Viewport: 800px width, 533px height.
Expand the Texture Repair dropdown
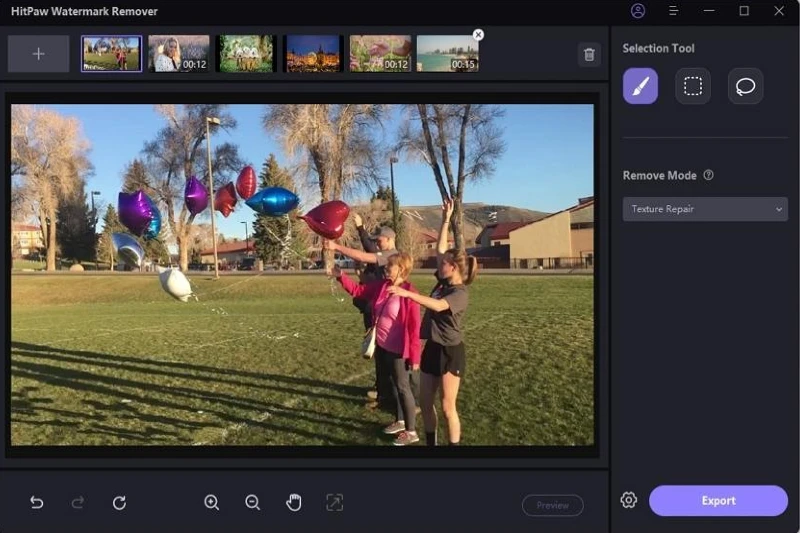click(705, 209)
